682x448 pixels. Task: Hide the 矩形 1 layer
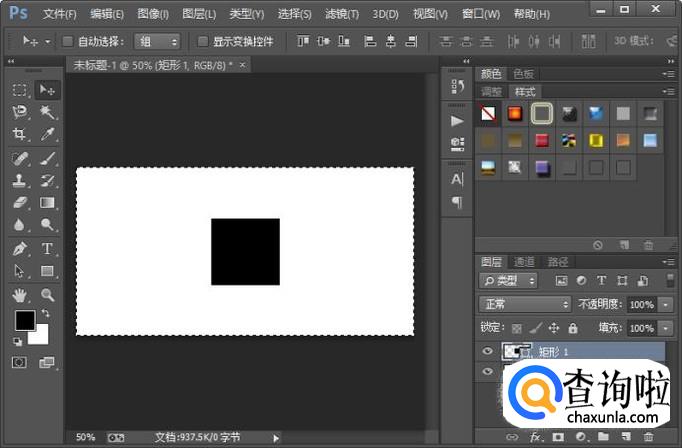tap(488, 351)
